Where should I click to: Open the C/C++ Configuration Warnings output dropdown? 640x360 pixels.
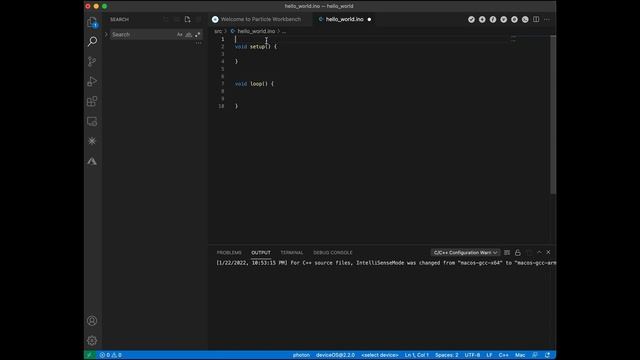(465, 253)
